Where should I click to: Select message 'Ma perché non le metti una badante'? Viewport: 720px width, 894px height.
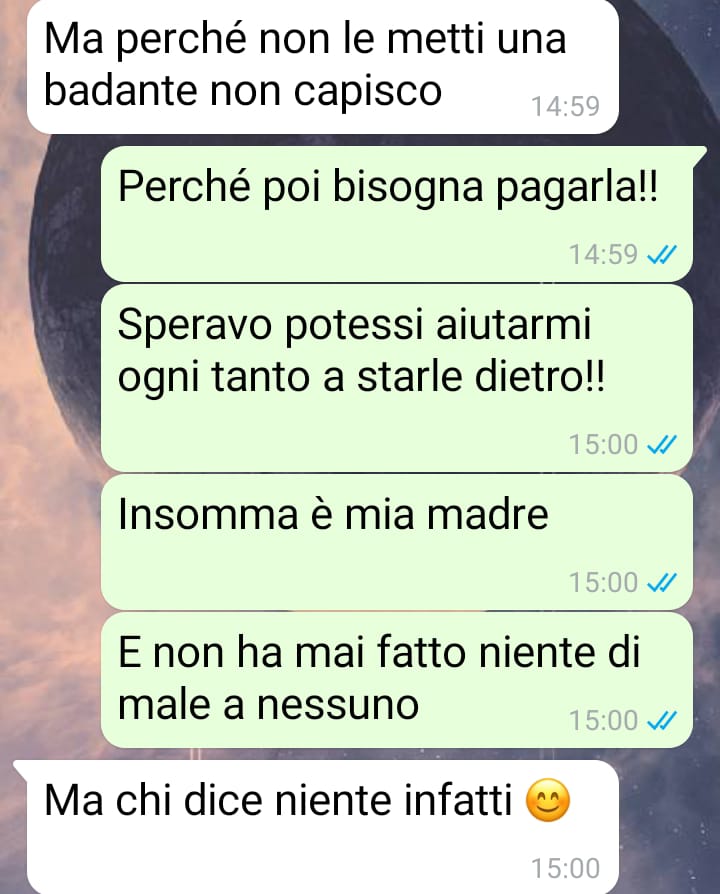[x=323, y=67]
